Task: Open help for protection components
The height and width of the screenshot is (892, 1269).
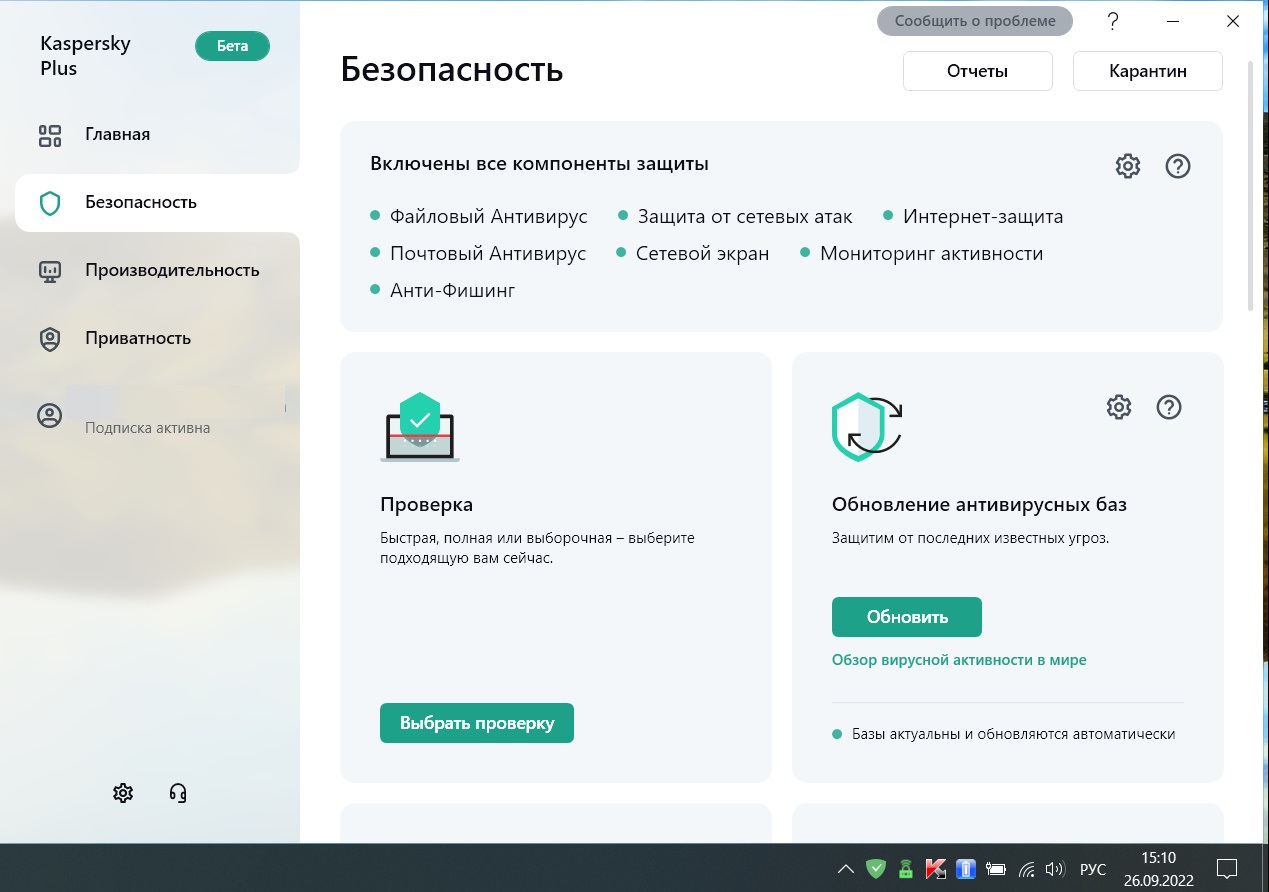Action: pos(1178,166)
